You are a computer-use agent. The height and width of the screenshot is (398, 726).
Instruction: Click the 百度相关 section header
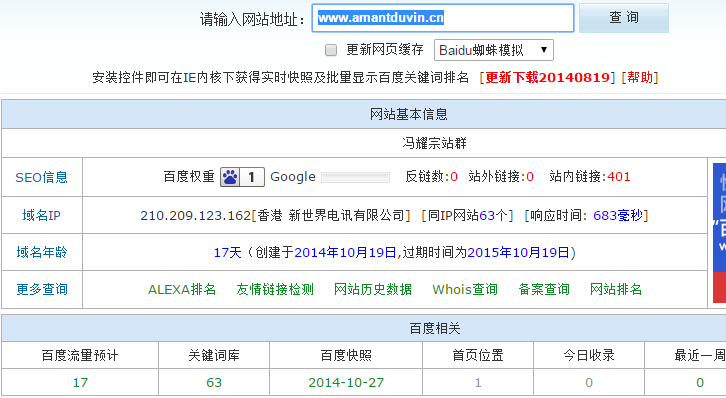click(435, 329)
